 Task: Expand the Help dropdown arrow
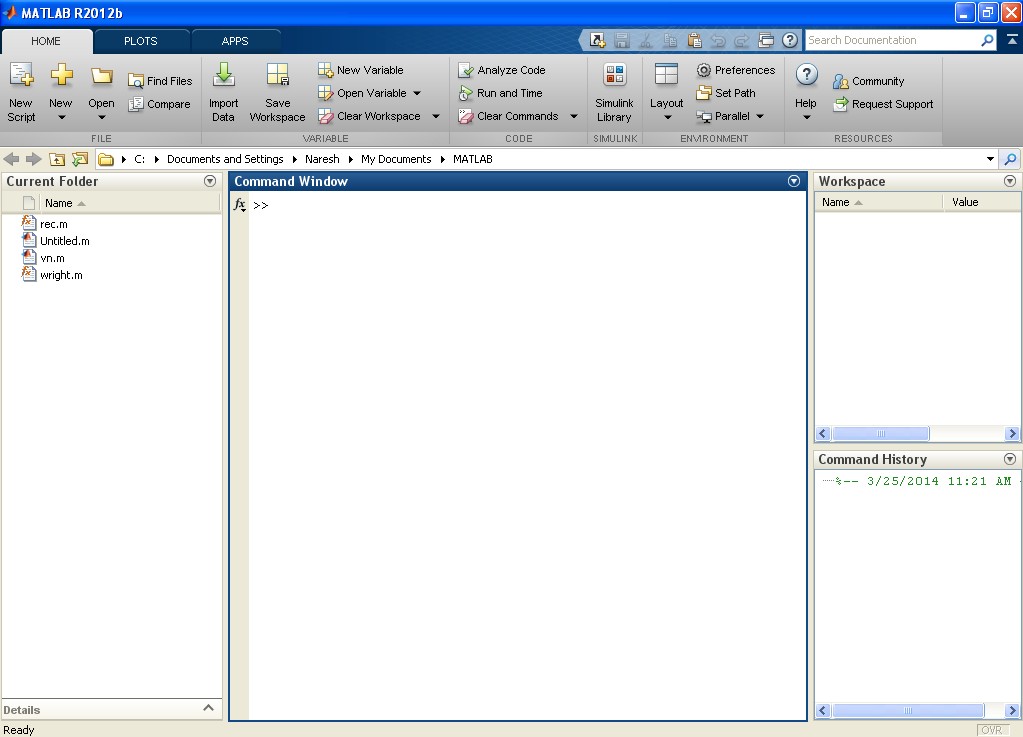tap(806, 118)
